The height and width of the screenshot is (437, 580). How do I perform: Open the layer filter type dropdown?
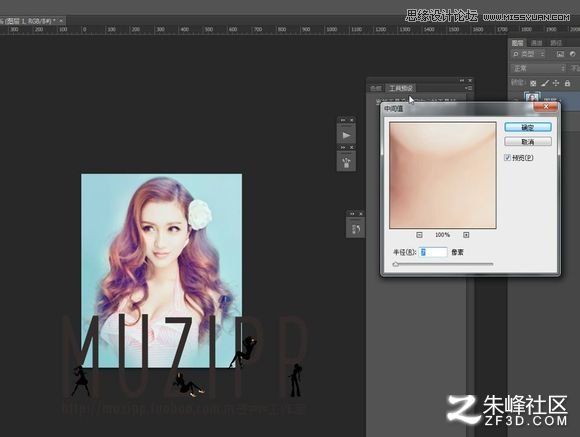tap(529, 54)
